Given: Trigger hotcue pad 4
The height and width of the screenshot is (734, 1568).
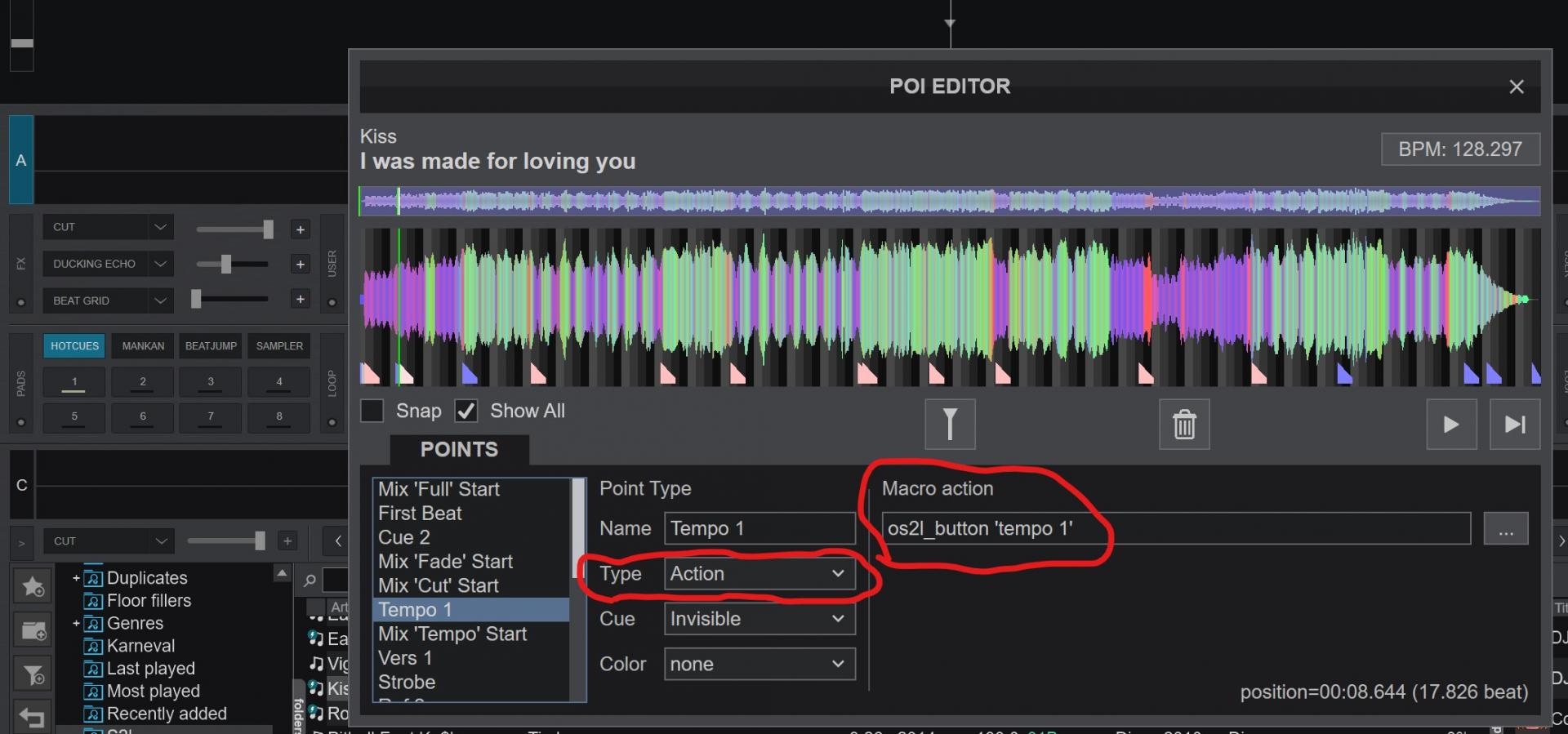Looking at the screenshot, I should (x=279, y=382).
